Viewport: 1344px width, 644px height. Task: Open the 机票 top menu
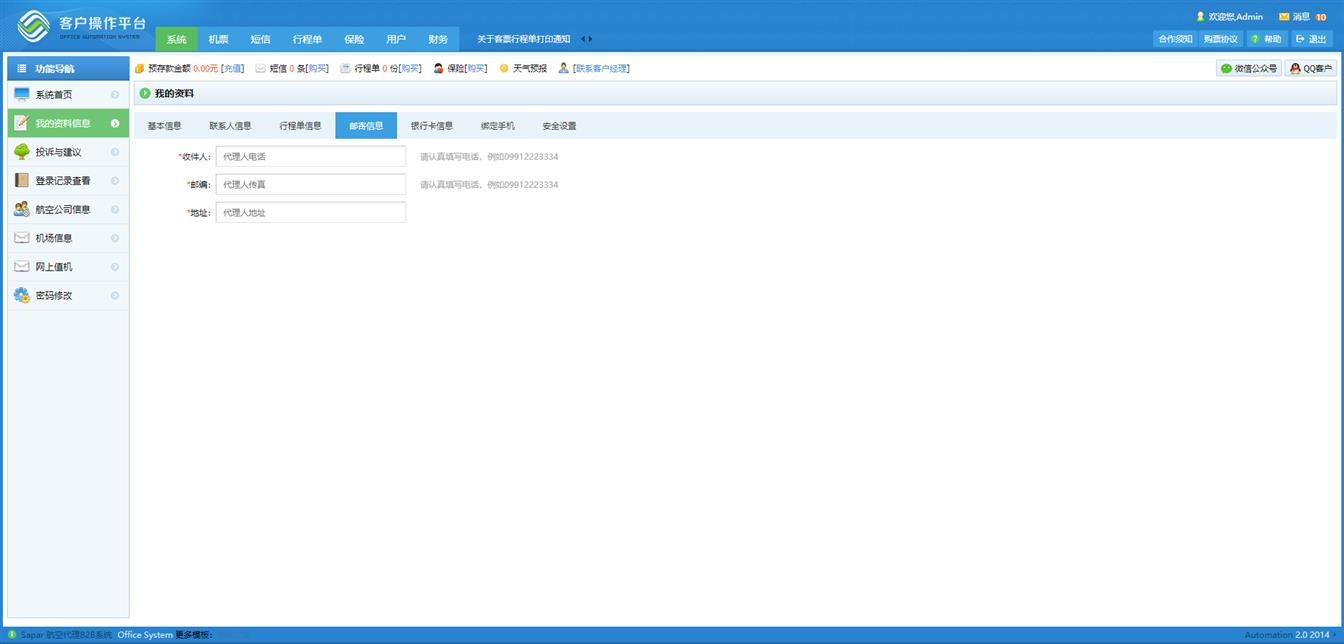coord(218,39)
